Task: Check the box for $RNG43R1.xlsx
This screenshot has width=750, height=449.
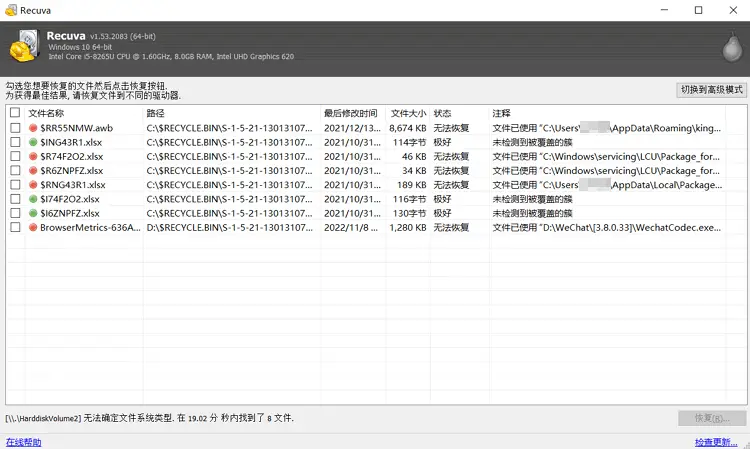Action: pos(15,185)
